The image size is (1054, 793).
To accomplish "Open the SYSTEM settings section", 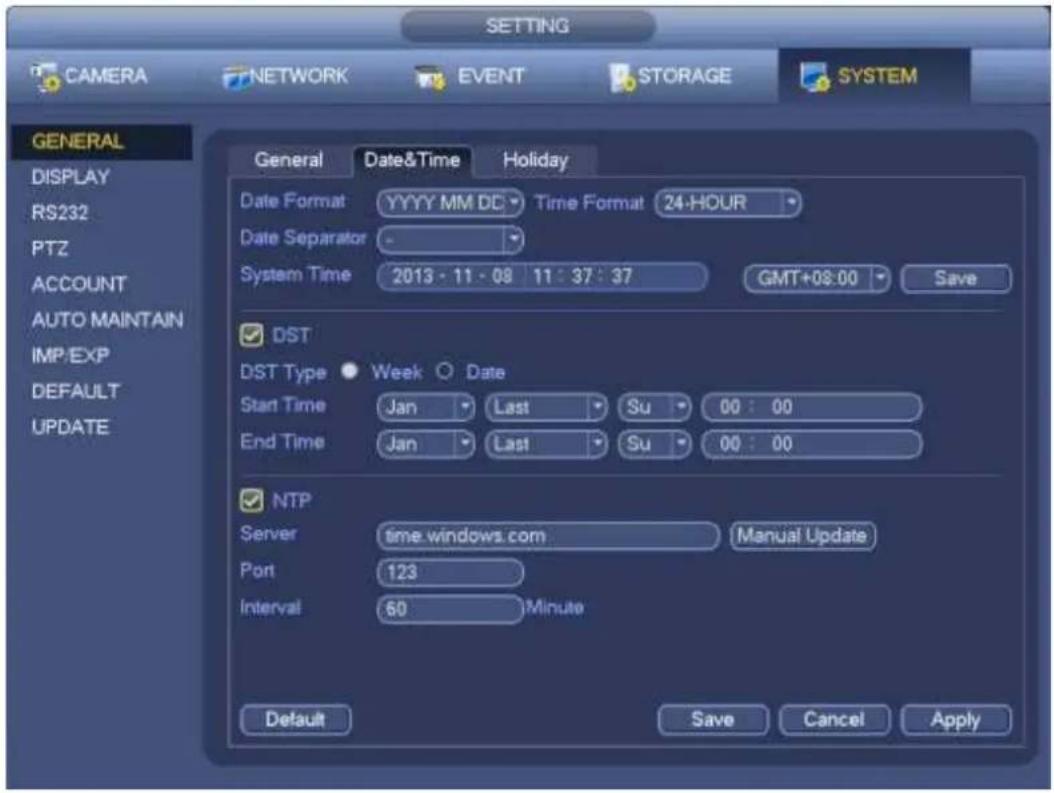I will [x=874, y=75].
